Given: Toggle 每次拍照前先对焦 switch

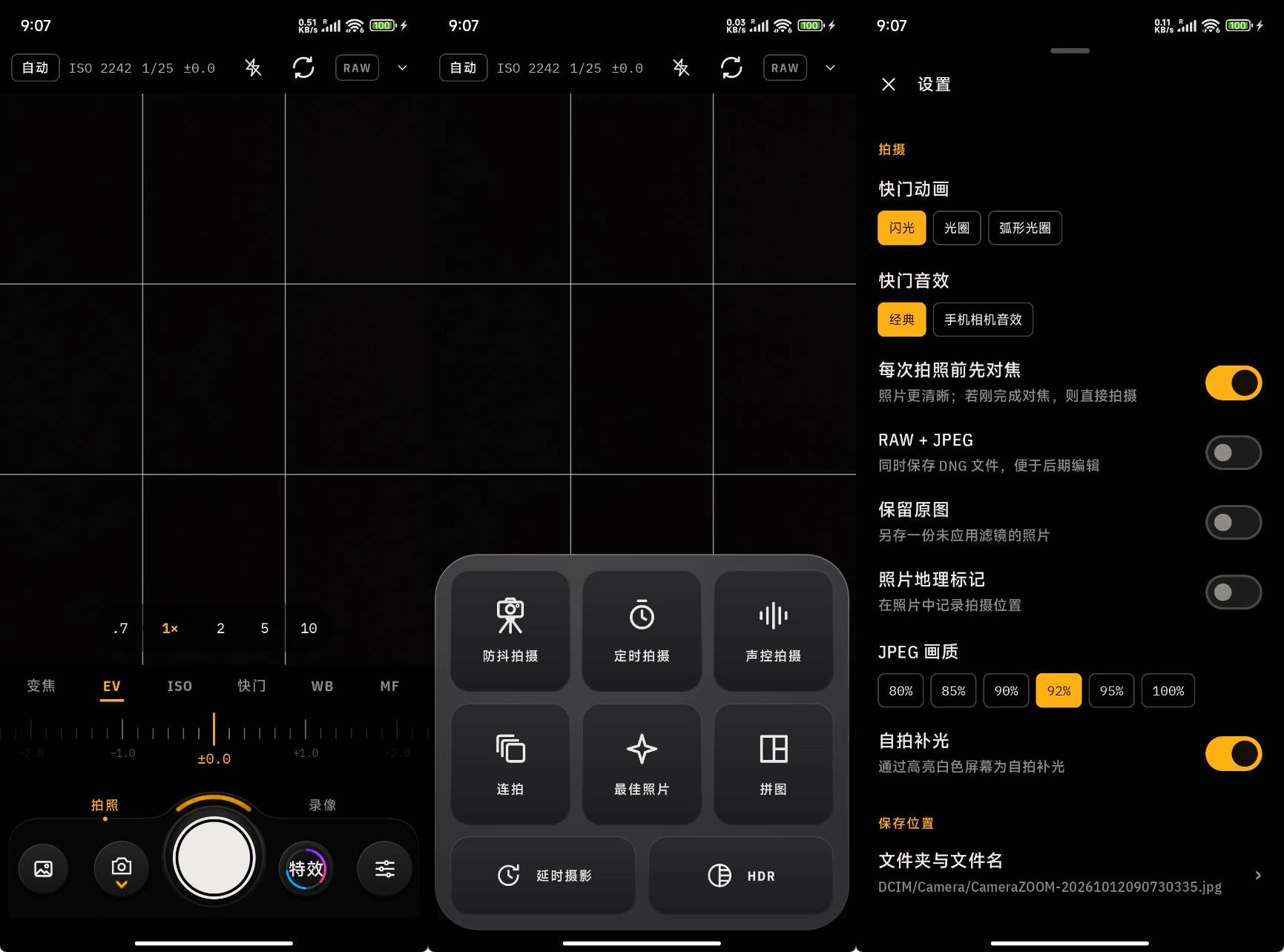Looking at the screenshot, I should (1233, 383).
